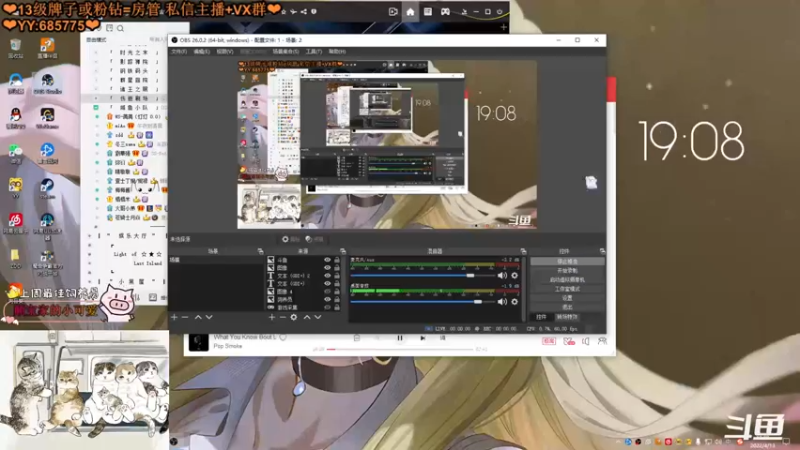Open the WeChat desktop icon
The width and height of the screenshot is (800, 450).
[15, 153]
